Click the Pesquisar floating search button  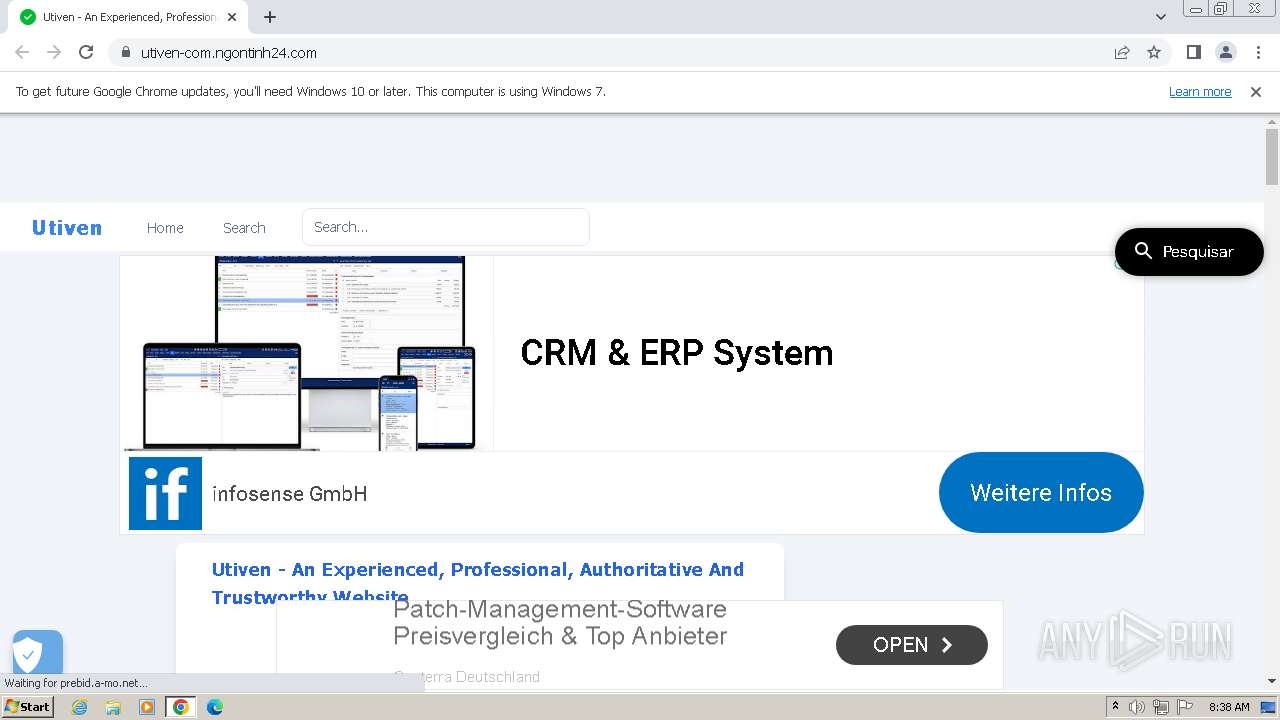(1189, 252)
